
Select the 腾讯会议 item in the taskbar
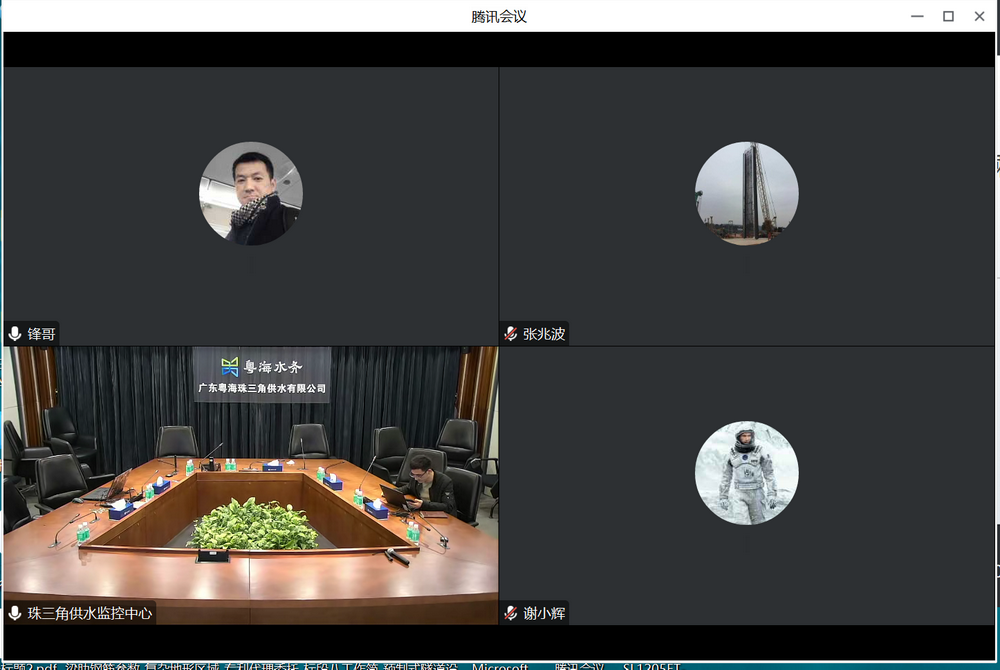click(578, 666)
